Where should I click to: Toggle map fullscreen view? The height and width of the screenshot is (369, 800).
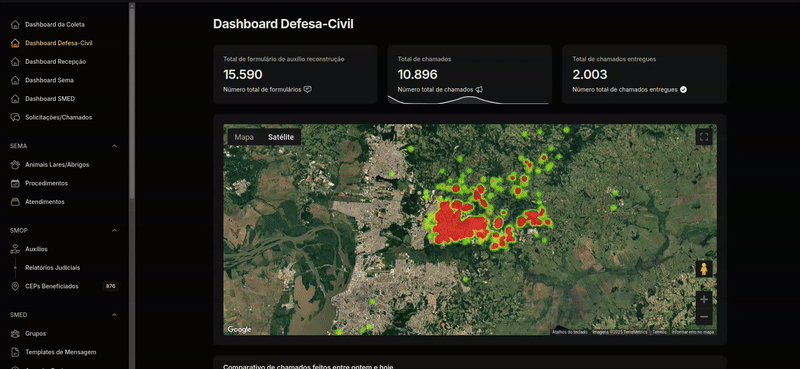(704, 137)
